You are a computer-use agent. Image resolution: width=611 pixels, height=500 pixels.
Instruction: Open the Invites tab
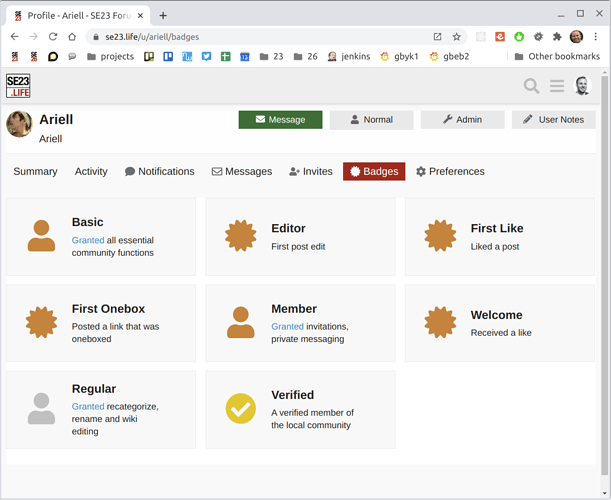tap(311, 171)
